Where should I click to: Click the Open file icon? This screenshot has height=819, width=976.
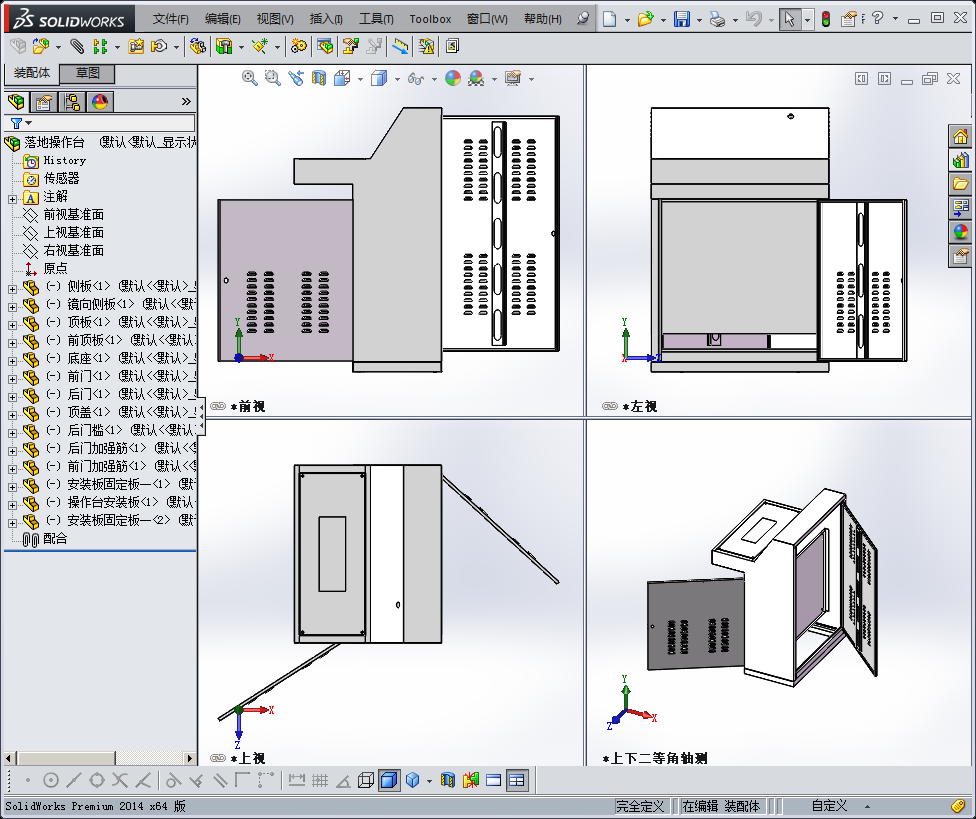645,19
